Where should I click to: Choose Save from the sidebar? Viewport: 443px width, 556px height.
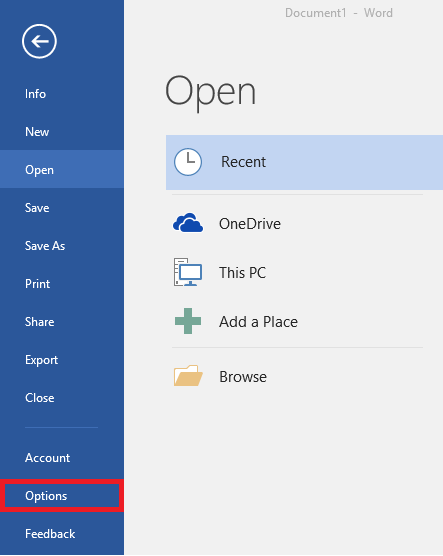(62, 208)
